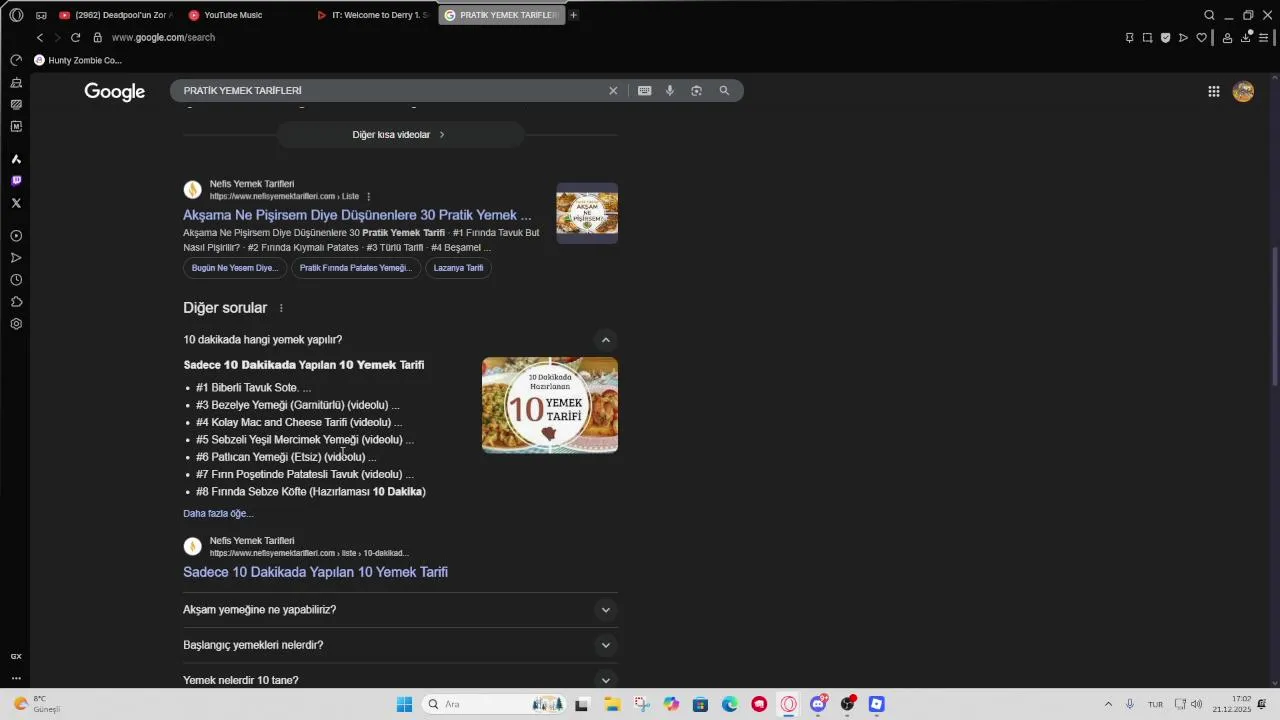The width and height of the screenshot is (1280, 720).
Task: Select PRATİK YEMEK TARİFLERİ tab
Action: [502, 15]
